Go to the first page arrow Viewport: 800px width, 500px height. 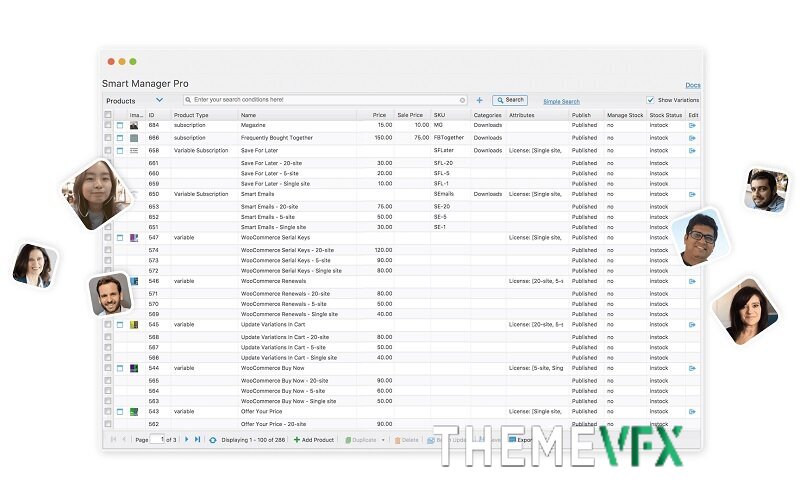coord(113,439)
